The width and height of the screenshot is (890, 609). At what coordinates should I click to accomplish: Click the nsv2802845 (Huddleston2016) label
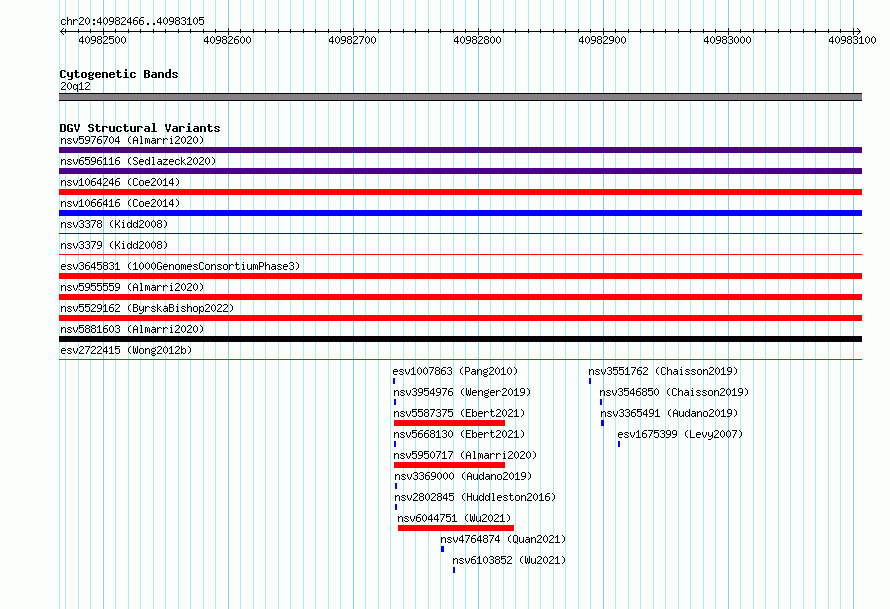point(475,497)
